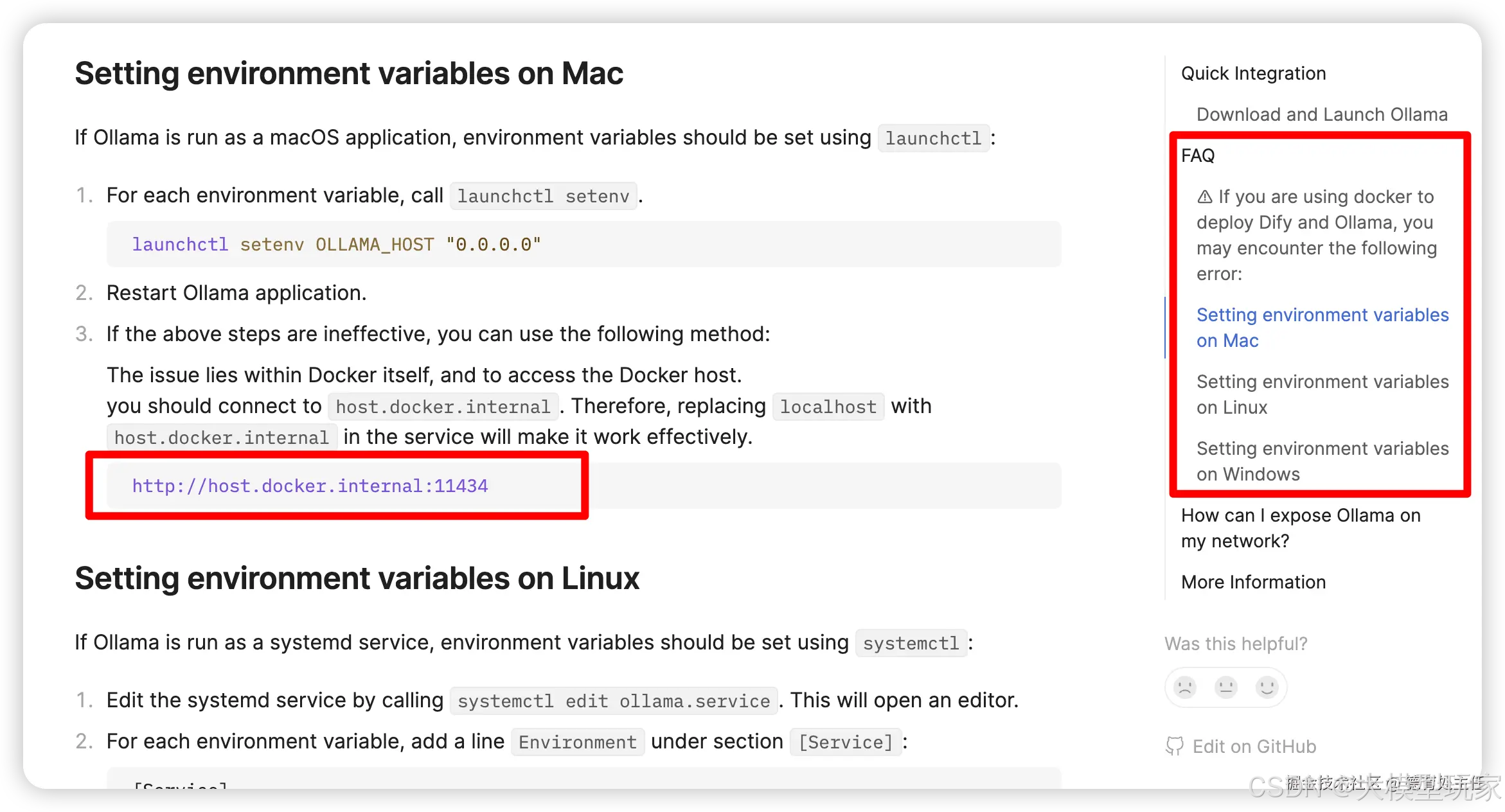The width and height of the screenshot is (1505, 812).
Task: Jump to Download and Launch Ollama
Action: (x=1322, y=114)
